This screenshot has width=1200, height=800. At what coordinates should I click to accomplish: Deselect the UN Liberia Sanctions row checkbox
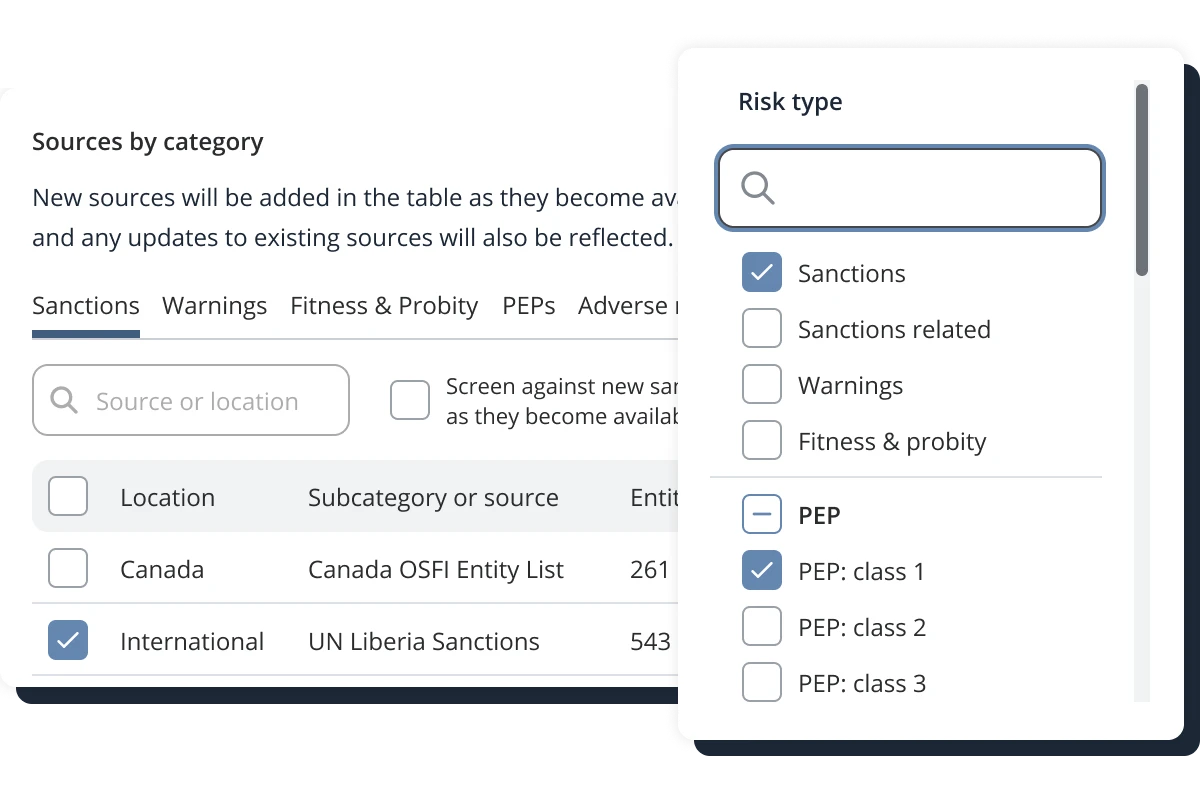(68, 640)
